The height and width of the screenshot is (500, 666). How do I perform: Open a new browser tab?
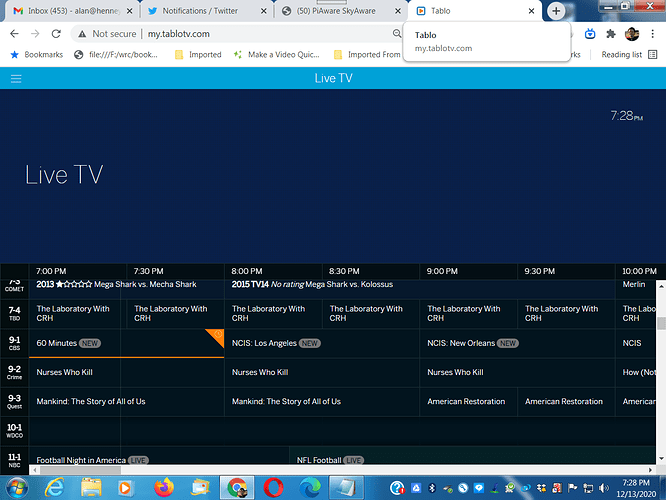coord(556,11)
